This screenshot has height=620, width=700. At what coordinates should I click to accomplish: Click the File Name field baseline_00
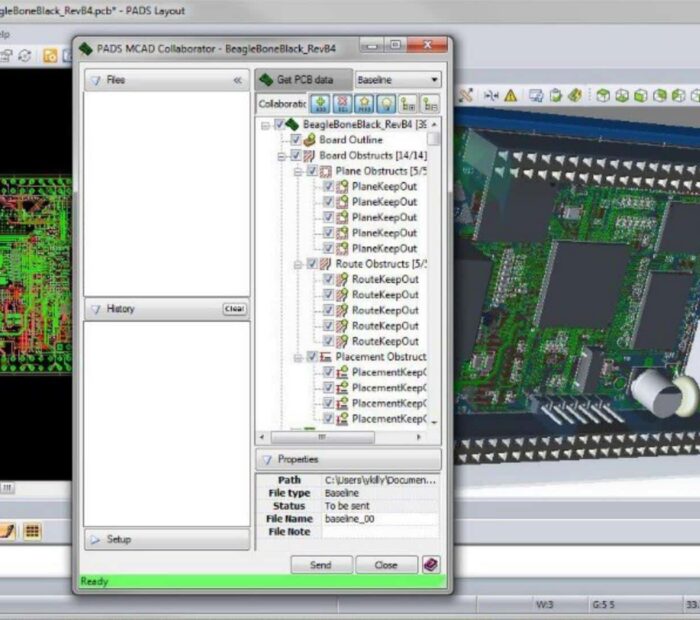tap(380, 519)
